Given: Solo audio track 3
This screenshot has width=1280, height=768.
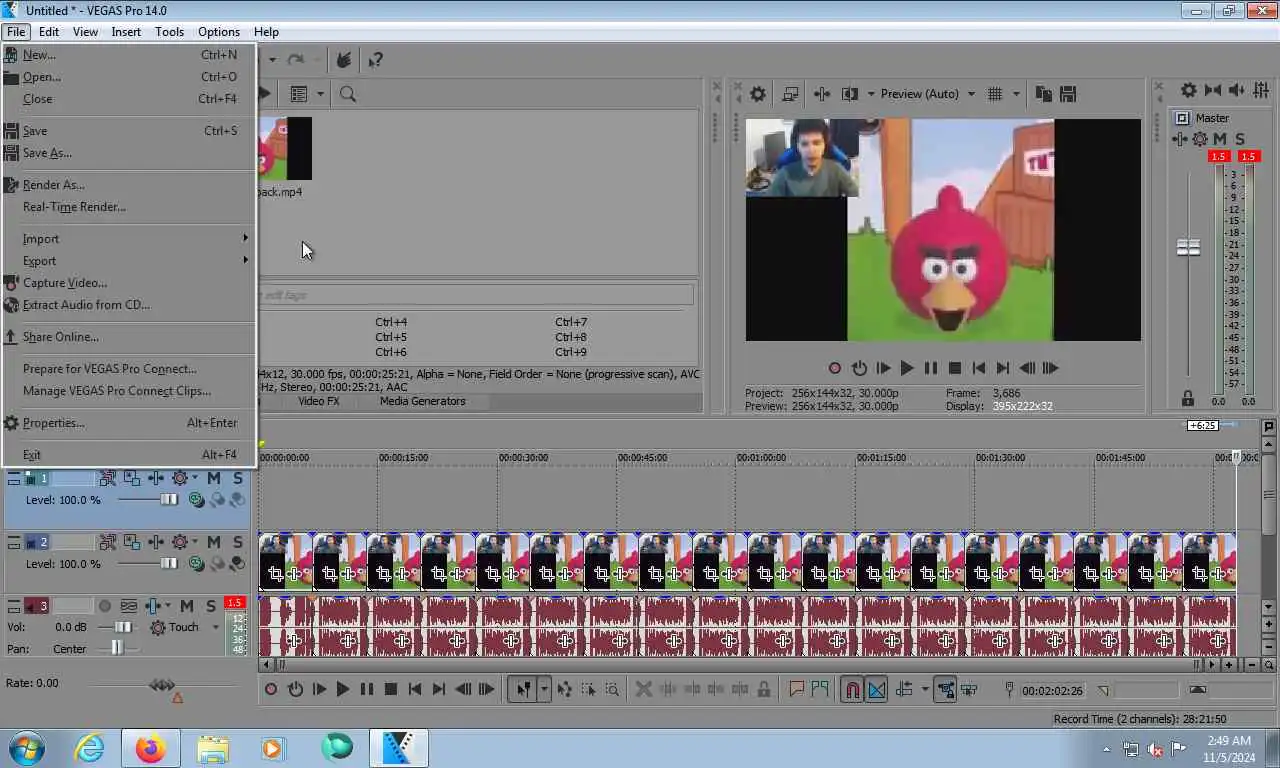Looking at the screenshot, I should click(x=211, y=606).
